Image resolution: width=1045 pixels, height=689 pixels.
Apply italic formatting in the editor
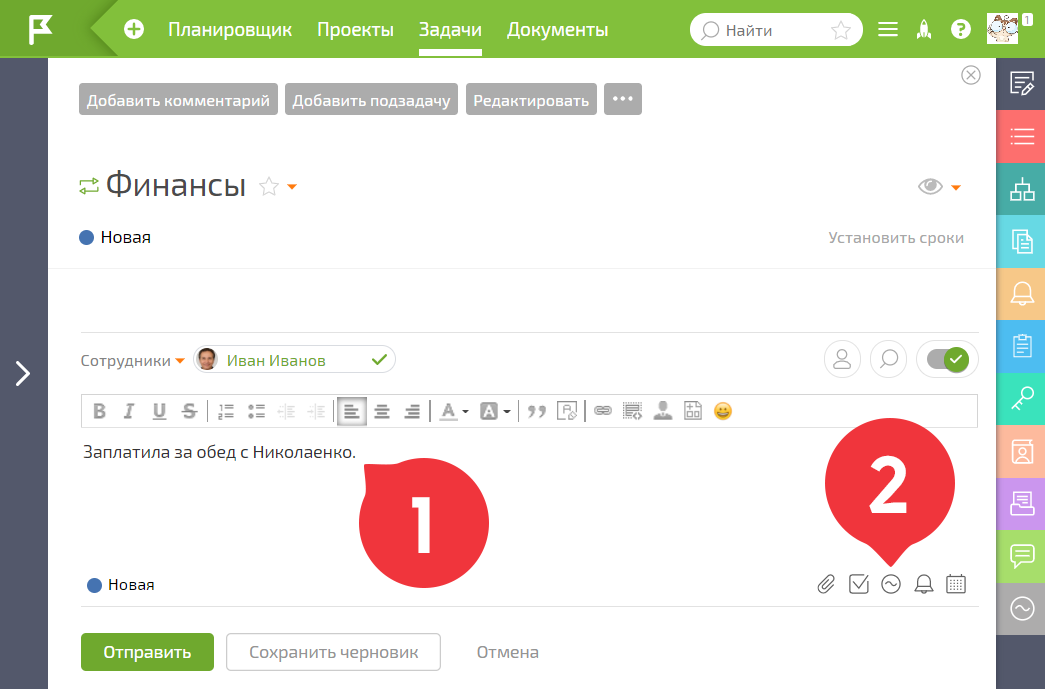129,411
